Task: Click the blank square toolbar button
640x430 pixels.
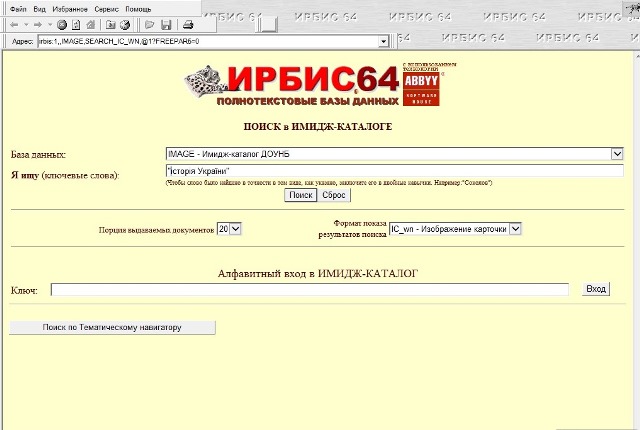Action: point(269,24)
